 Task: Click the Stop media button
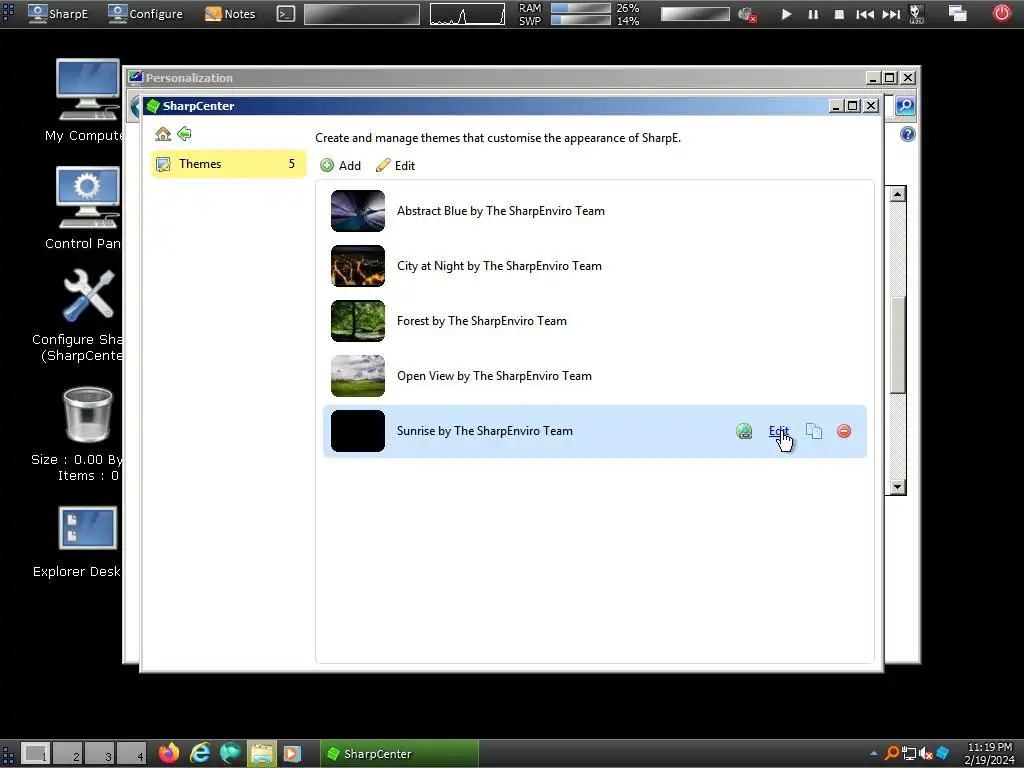pos(839,14)
